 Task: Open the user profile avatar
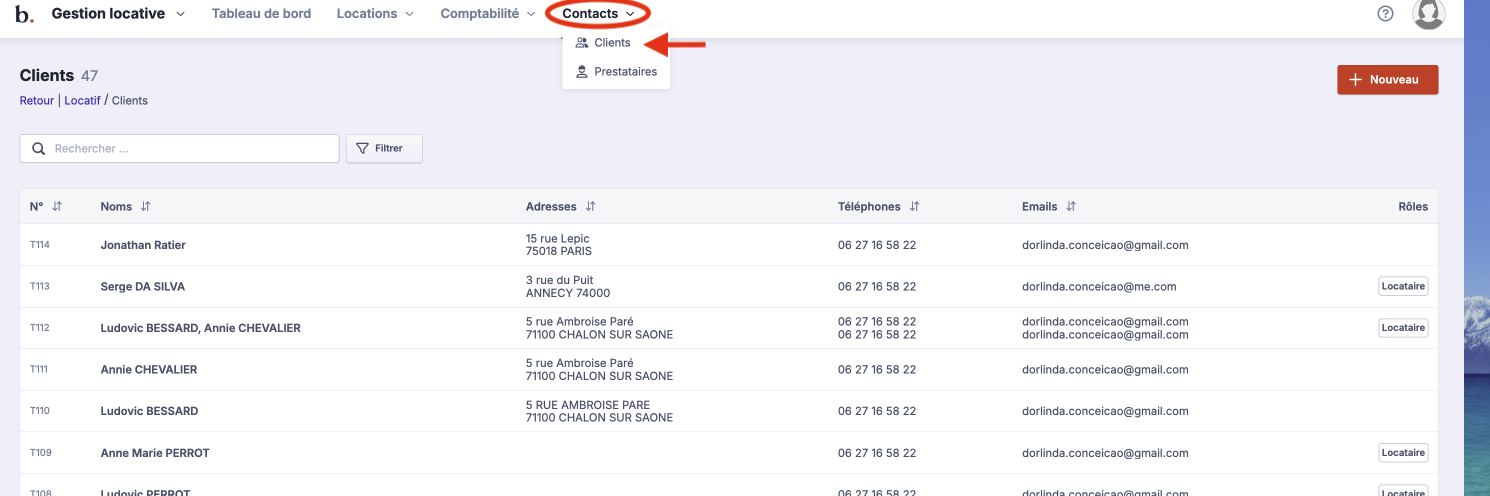point(1428,14)
